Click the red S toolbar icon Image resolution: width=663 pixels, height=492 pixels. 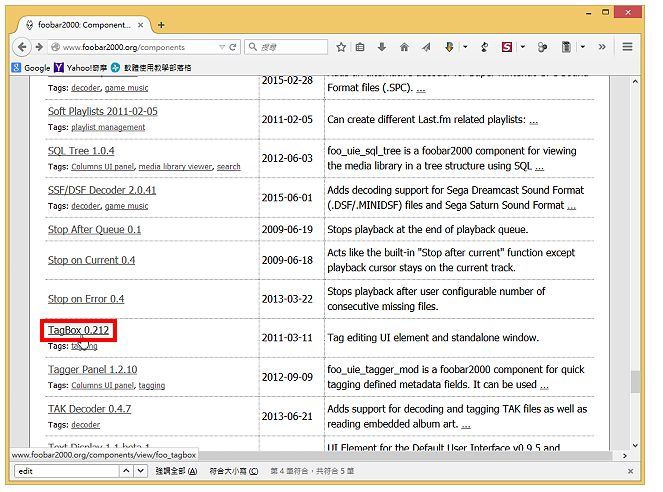507,47
